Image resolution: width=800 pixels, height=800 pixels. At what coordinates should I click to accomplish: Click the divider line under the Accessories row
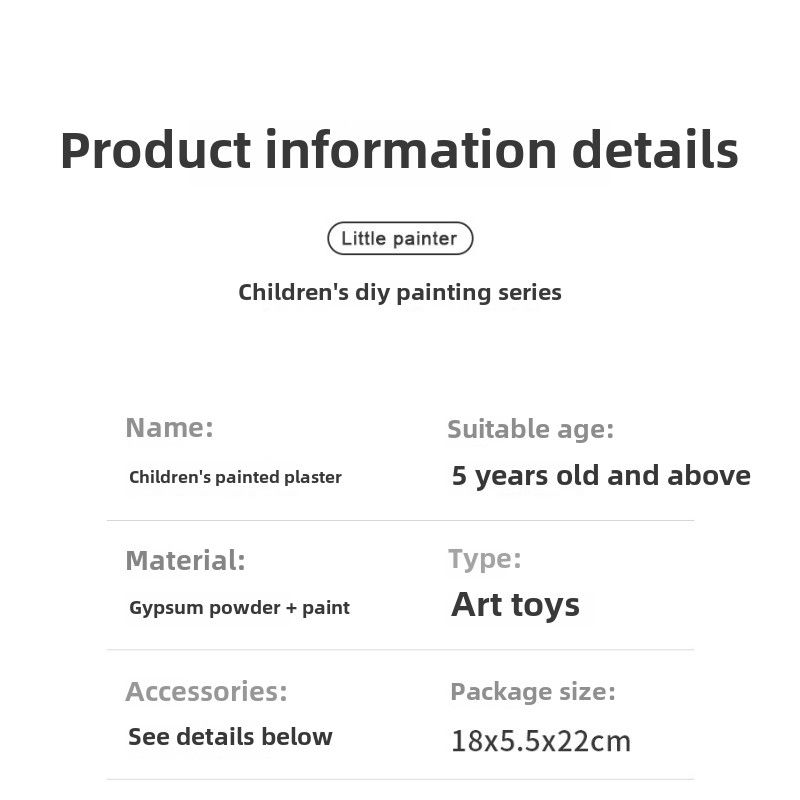pos(400,779)
